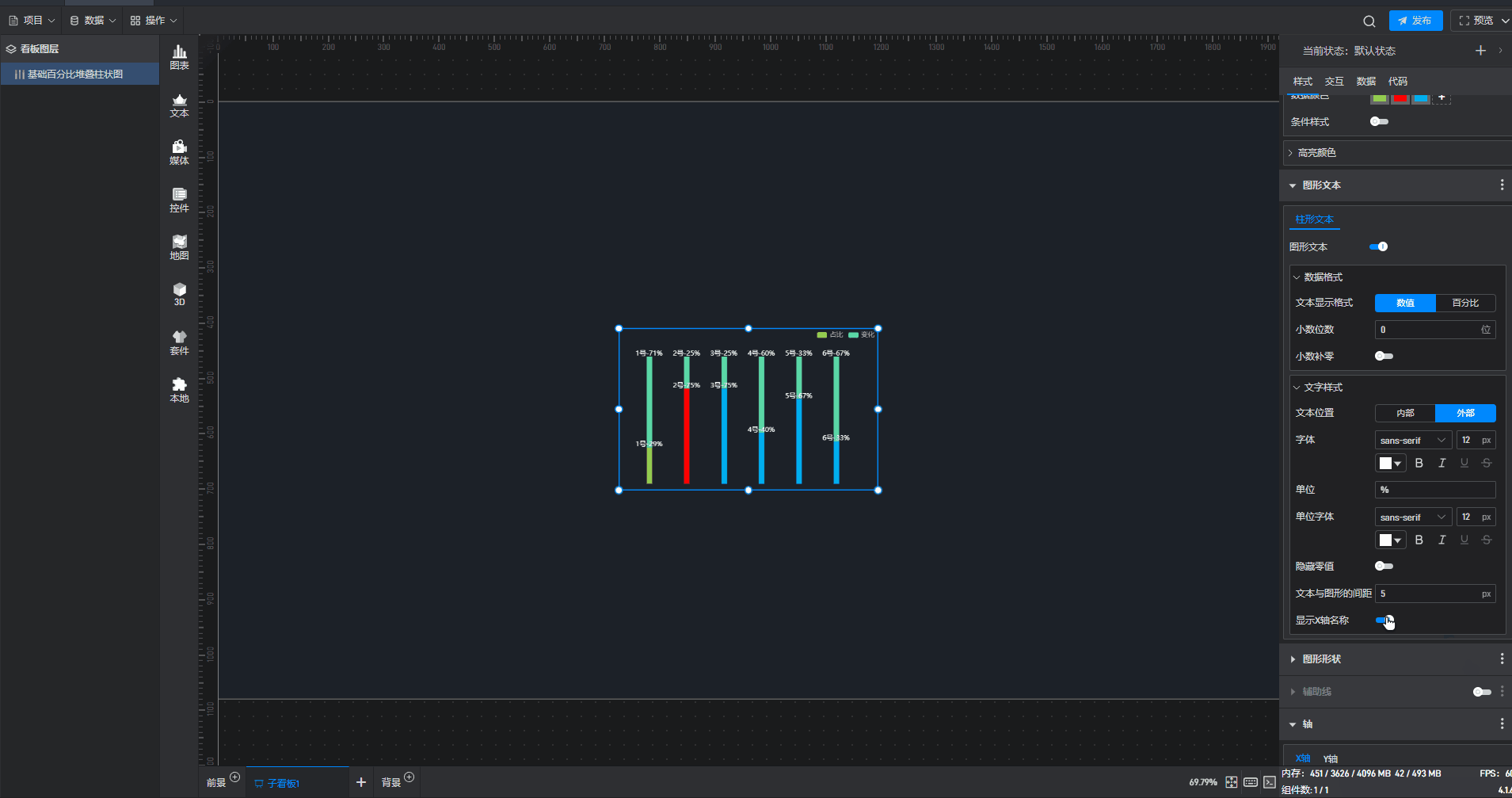Click the 发布 publish button

coord(1415,21)
